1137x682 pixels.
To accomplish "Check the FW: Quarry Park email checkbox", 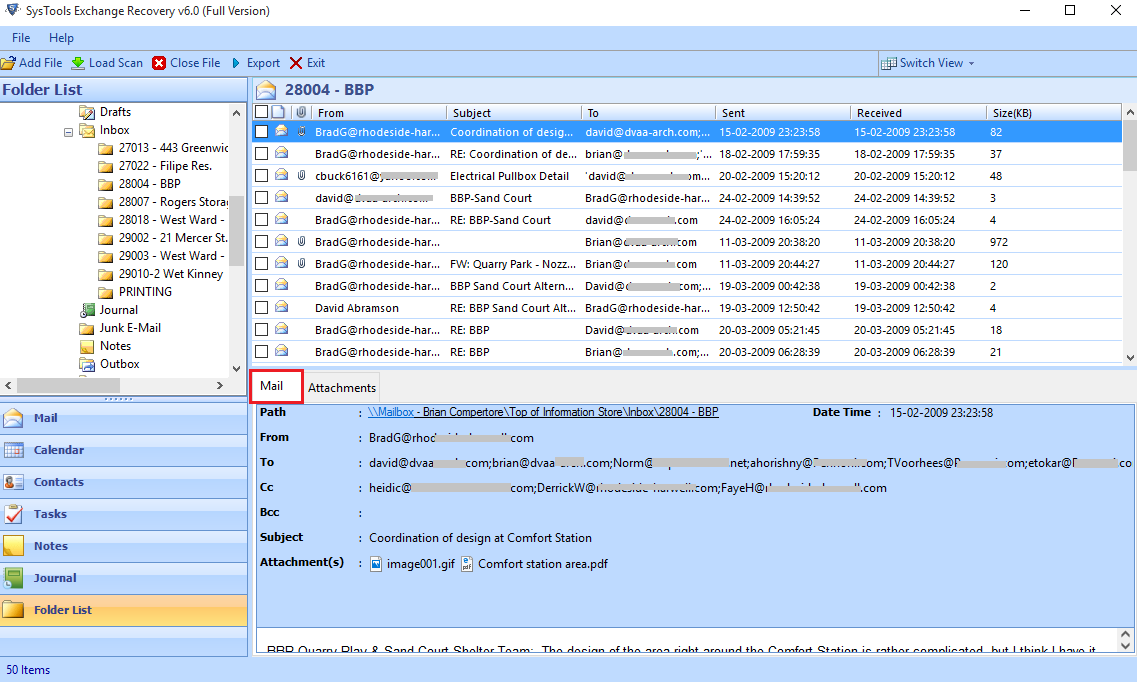I will point(262,264).
